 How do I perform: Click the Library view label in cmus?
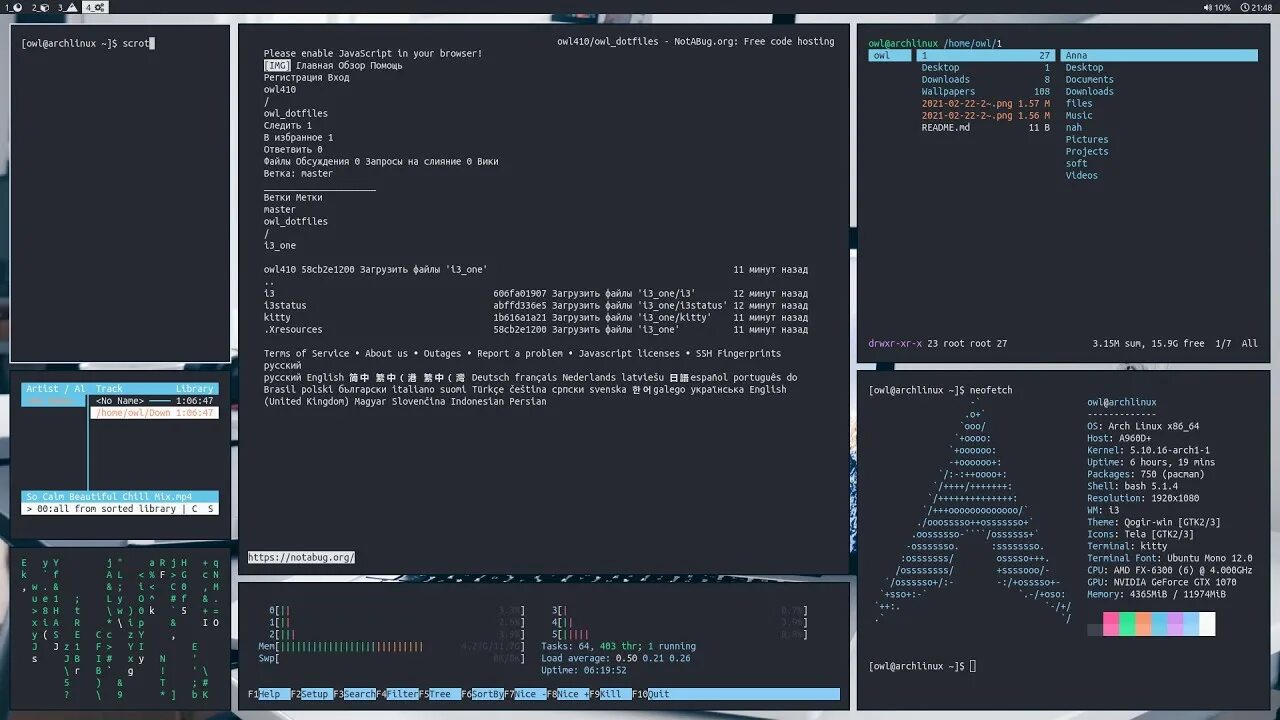point(194,389)
